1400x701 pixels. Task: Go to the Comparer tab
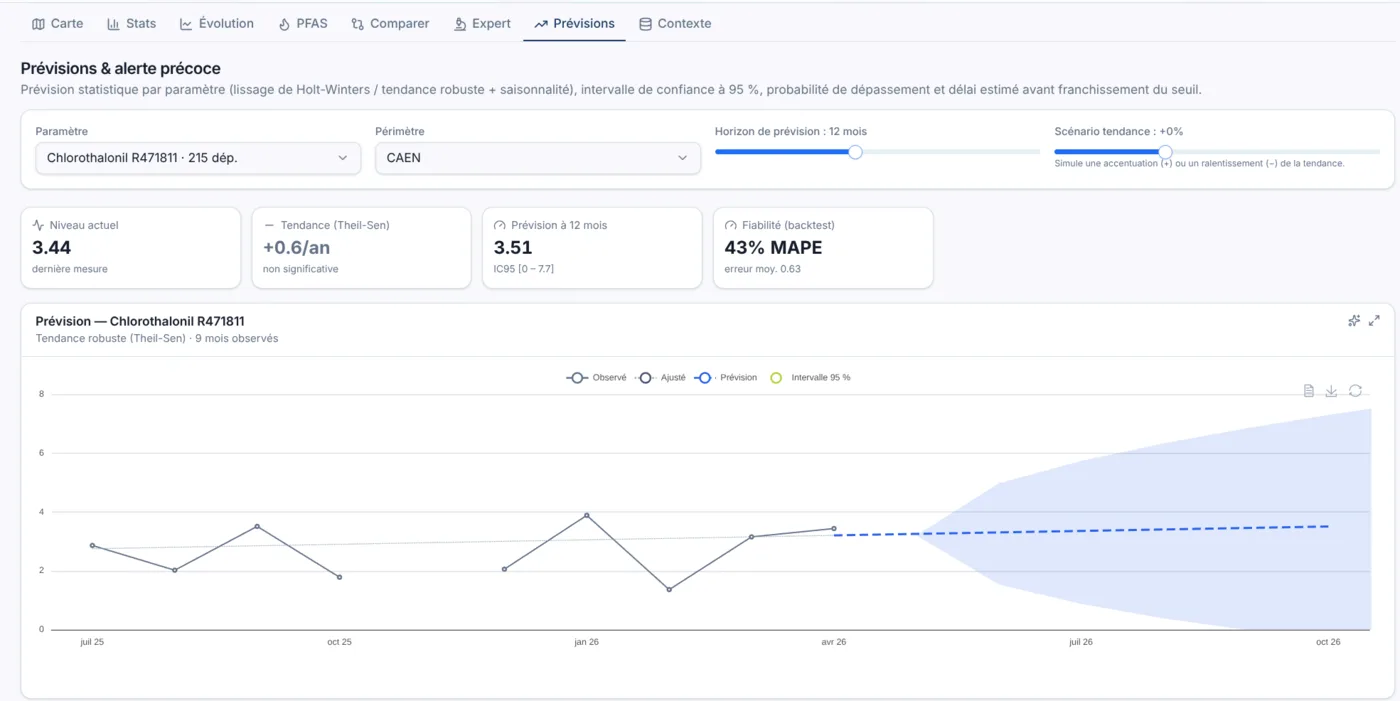[390, 24]
